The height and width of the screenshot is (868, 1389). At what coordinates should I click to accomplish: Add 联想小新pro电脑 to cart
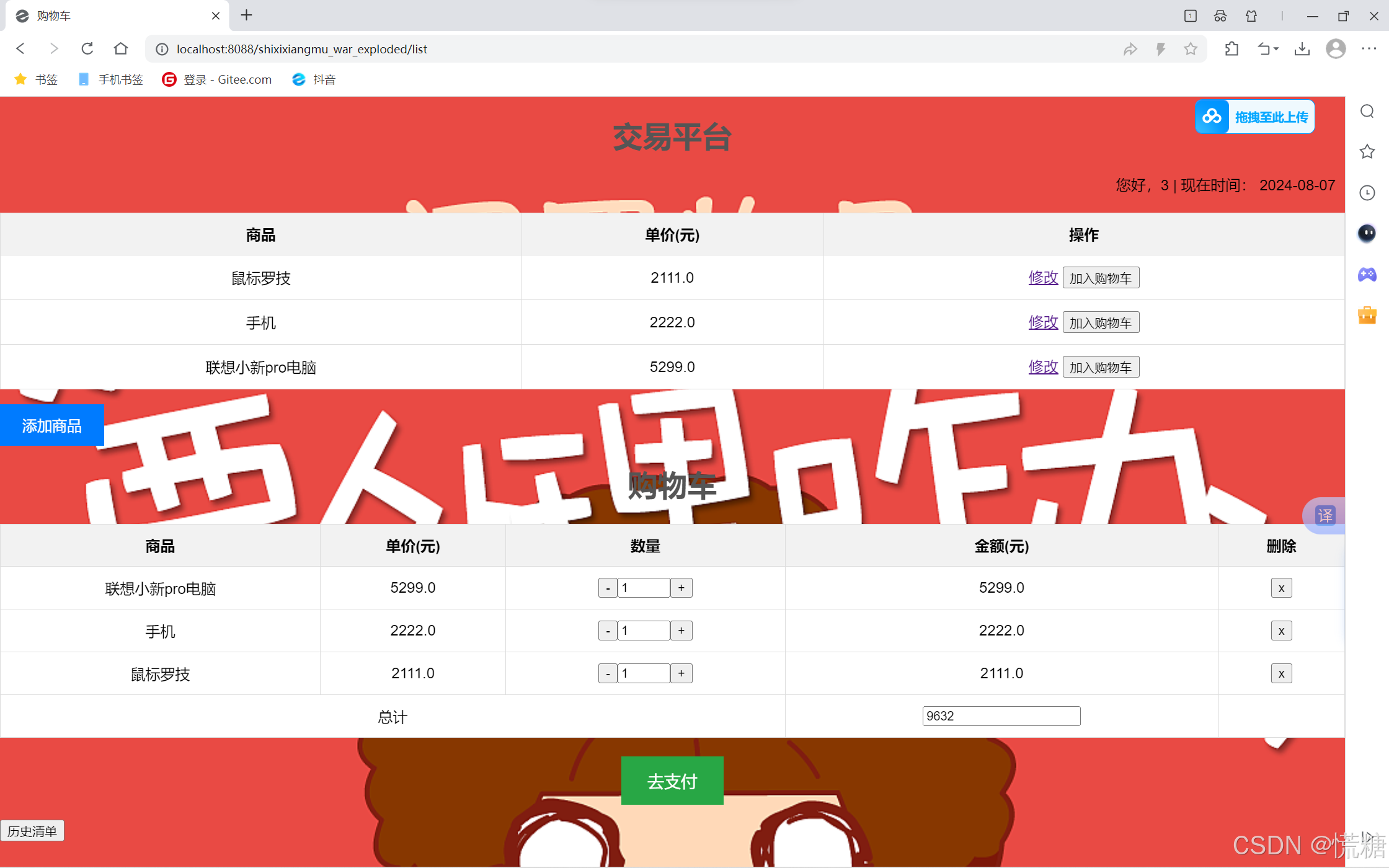[x=1101, y=367]
